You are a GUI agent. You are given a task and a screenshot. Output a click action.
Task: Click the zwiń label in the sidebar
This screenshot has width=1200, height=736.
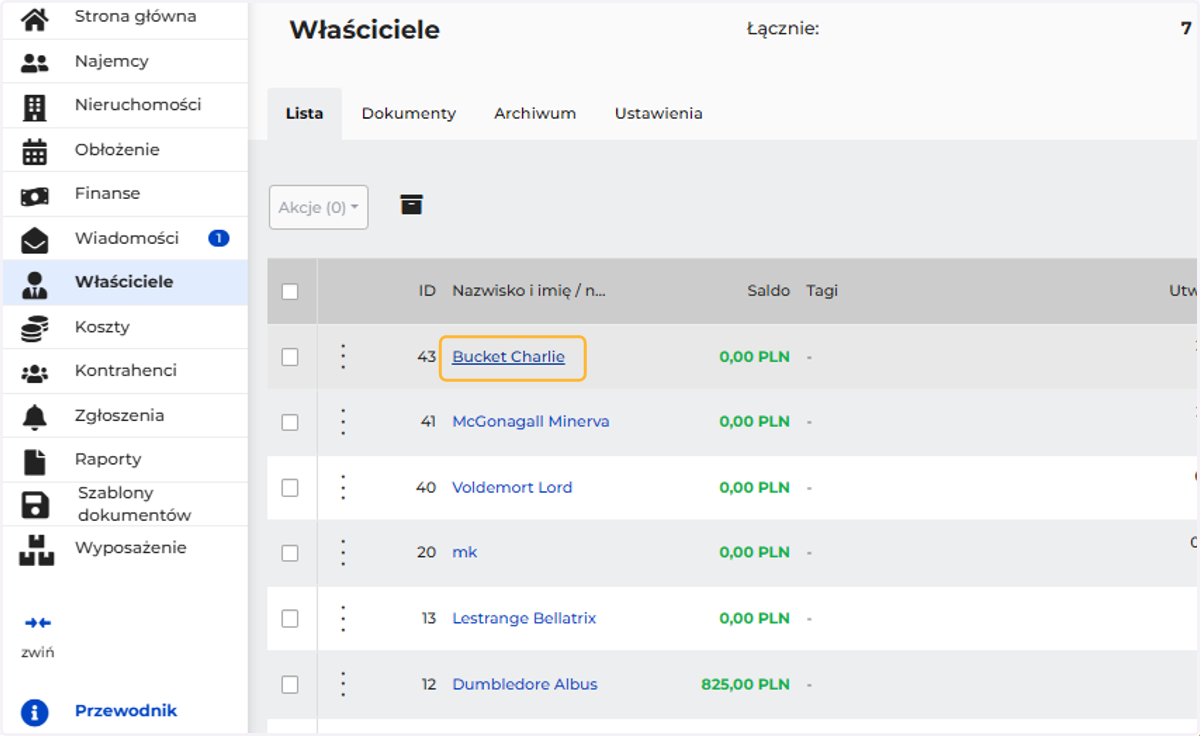coord(38,653)
